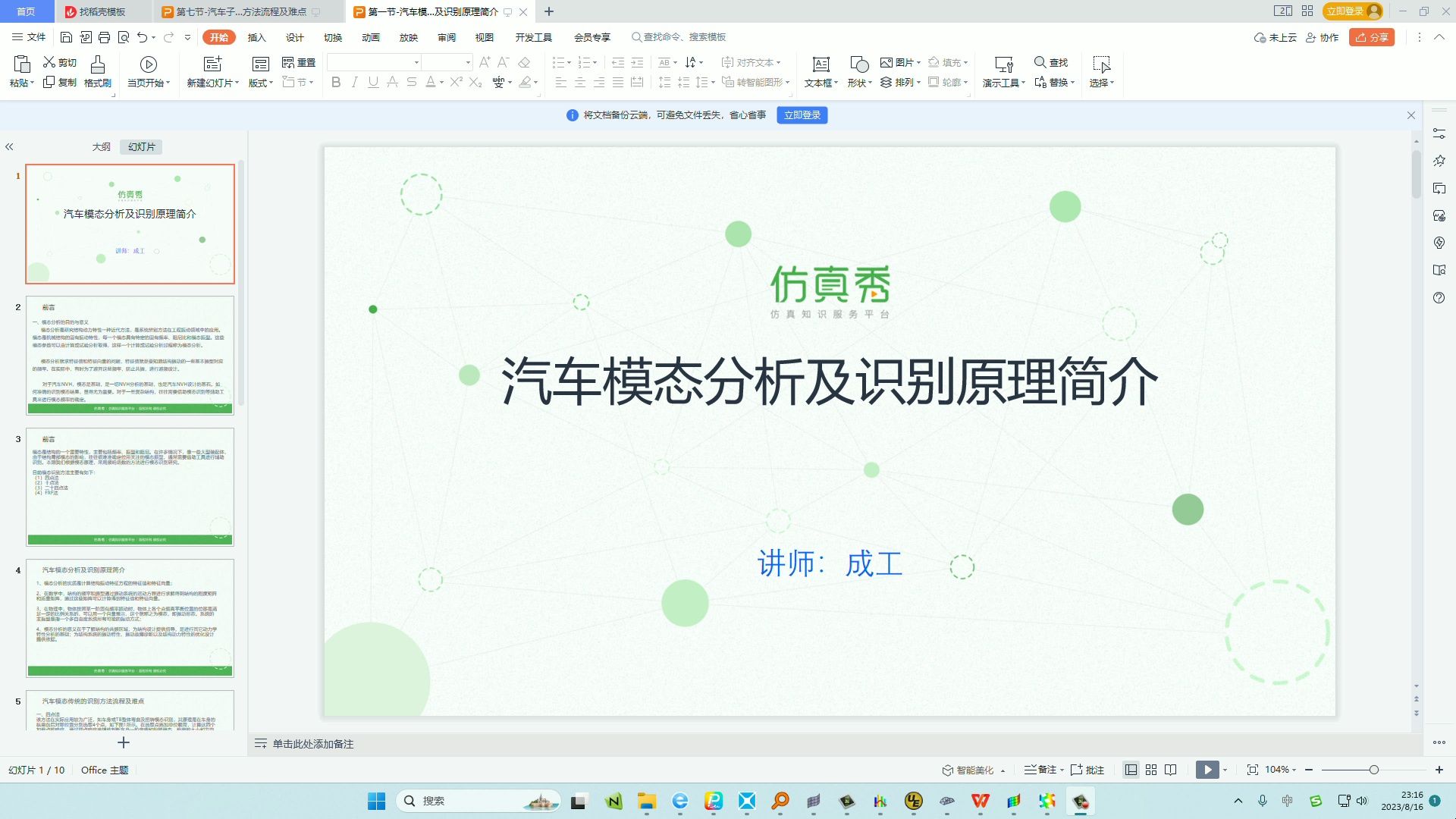Image resolution: width=1456 pixels, height=819 pixels.
Task: Toggle underline formatting
Action: tap(372, 83)
